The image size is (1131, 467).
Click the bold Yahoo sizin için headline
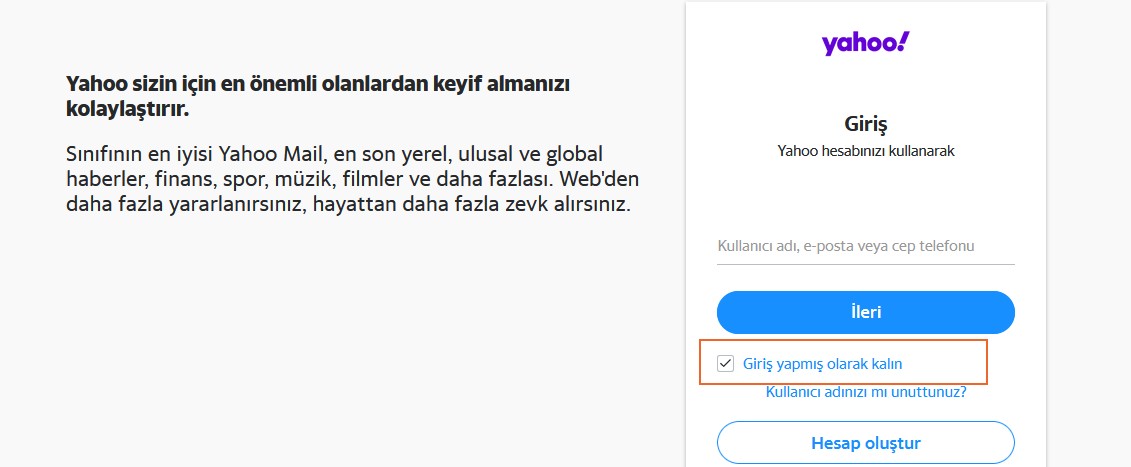[318, 97]
